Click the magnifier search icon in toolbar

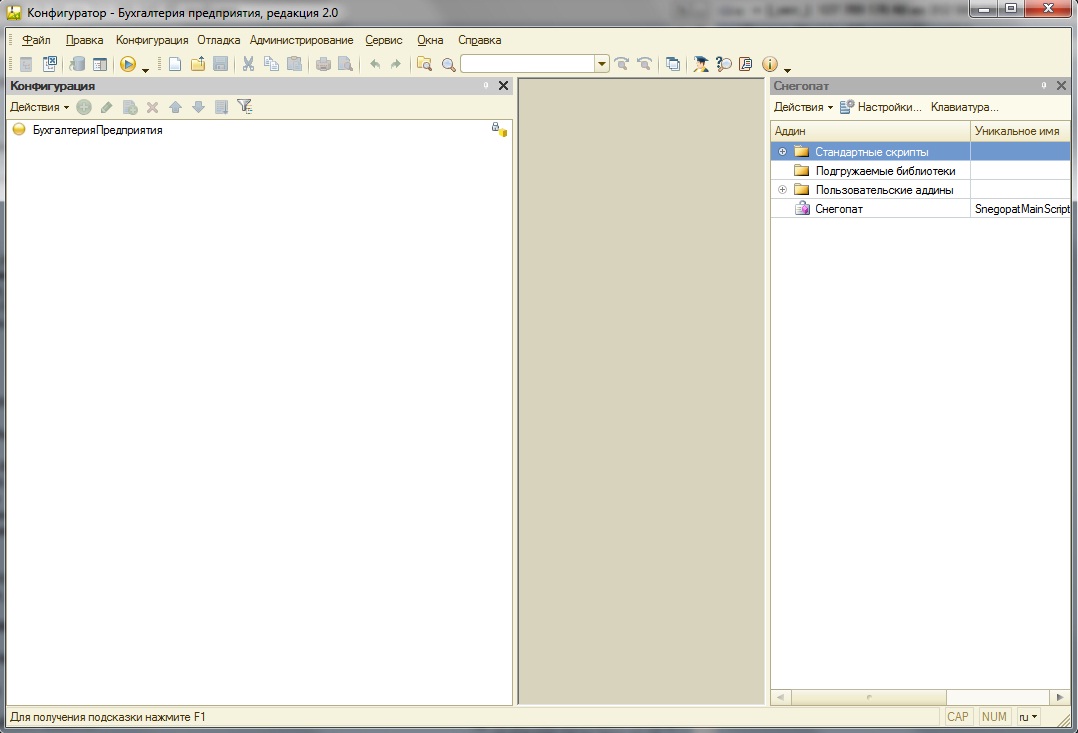tap(448, 64)
